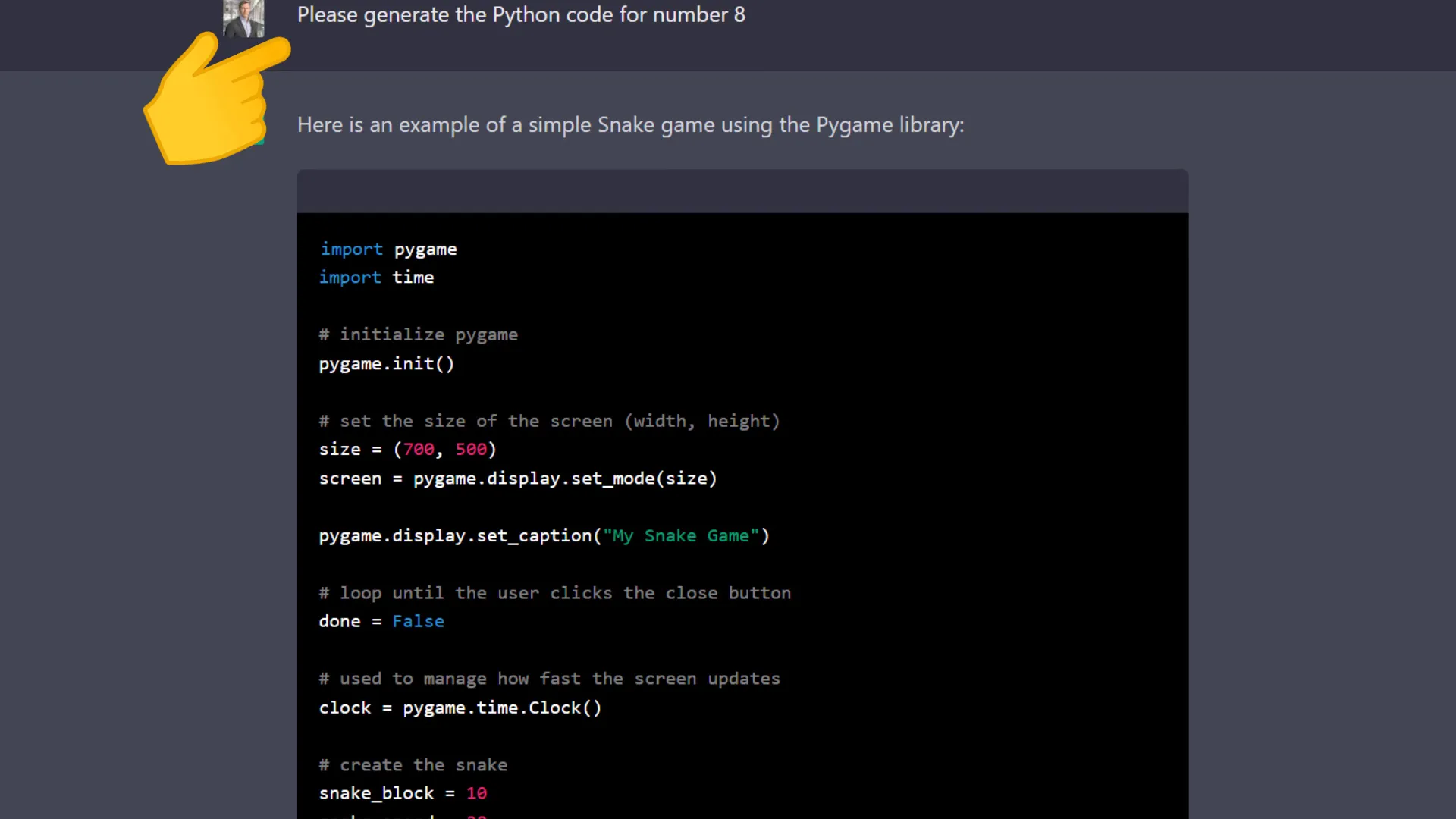Image resolution: width=1456 pixels, height=819 pixels.
Task: Select the False keyword in blue
Action: [418, 621]
